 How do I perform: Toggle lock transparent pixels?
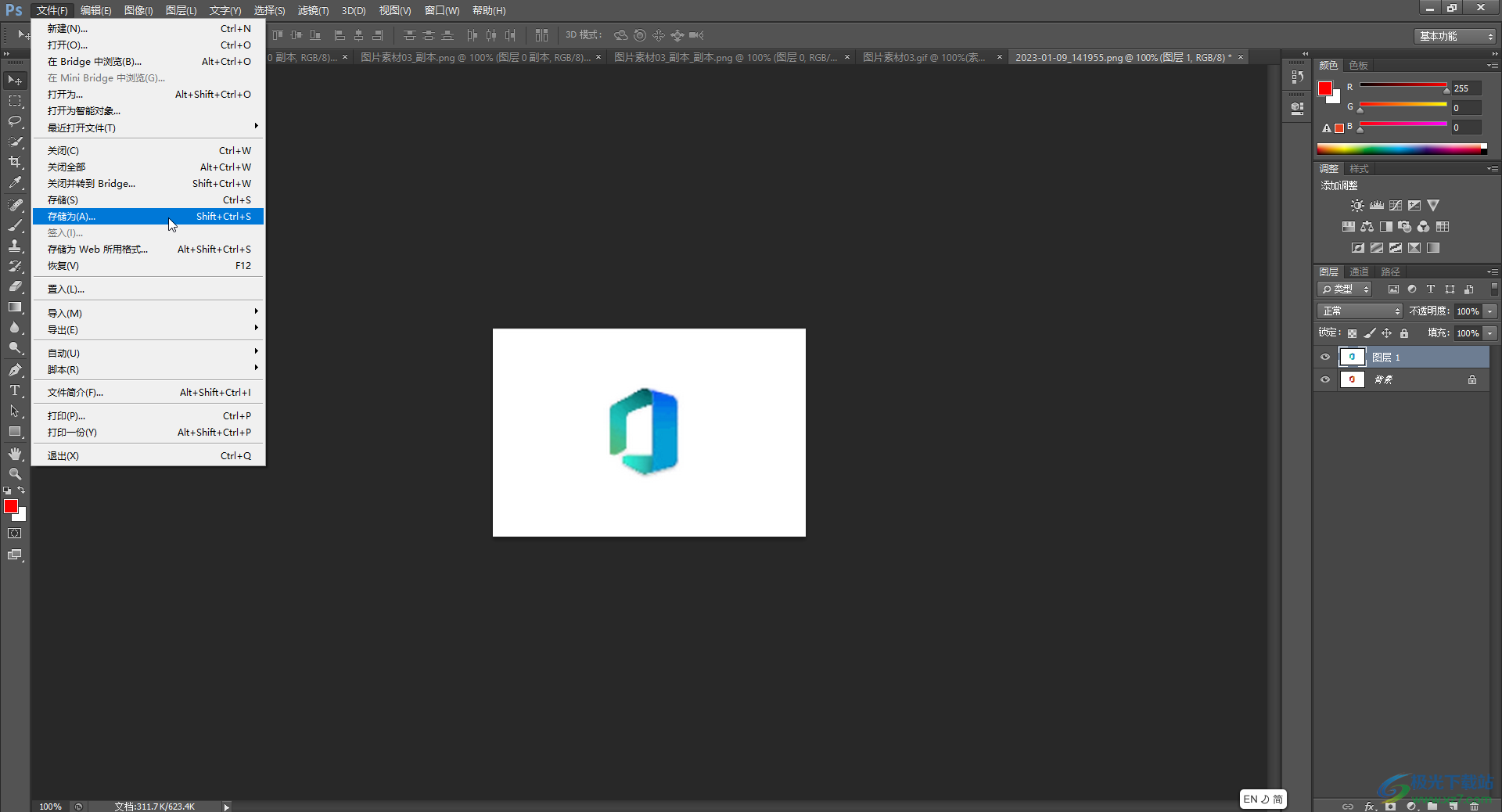1352,333
